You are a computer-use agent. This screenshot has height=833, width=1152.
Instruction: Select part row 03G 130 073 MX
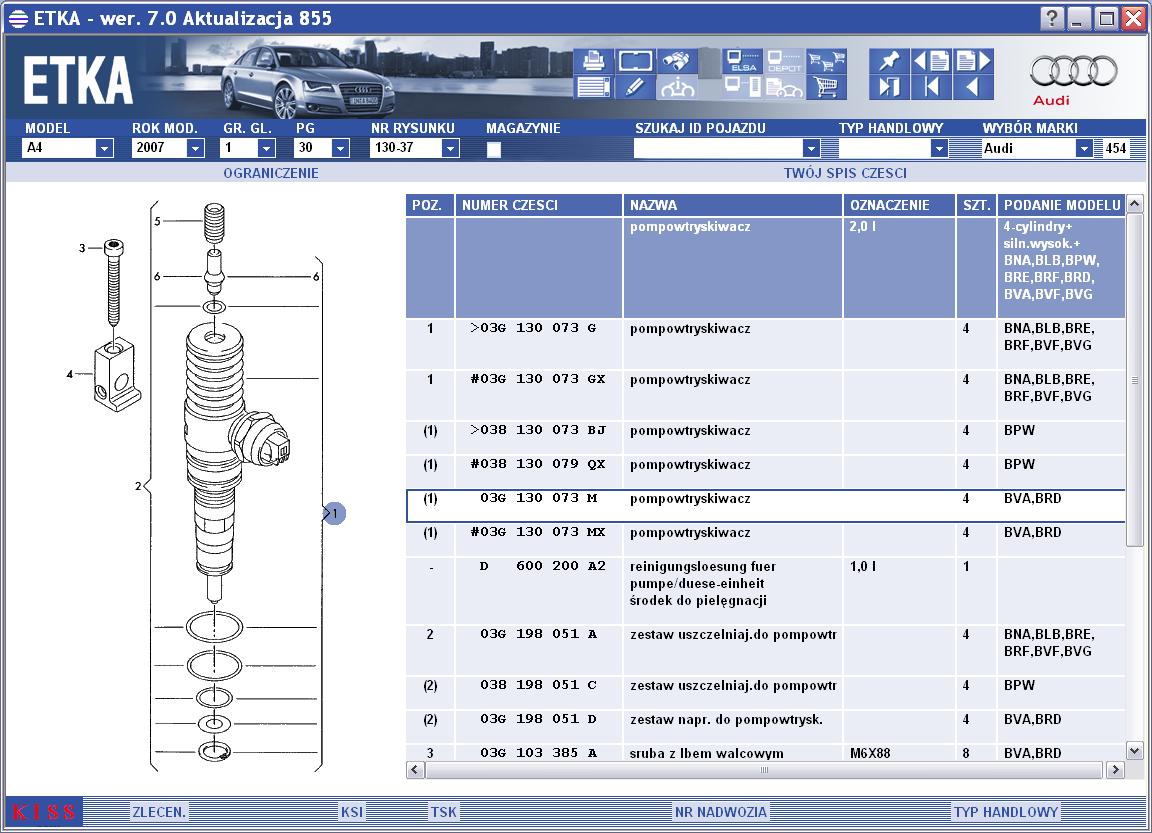click(x=766, y=540)
